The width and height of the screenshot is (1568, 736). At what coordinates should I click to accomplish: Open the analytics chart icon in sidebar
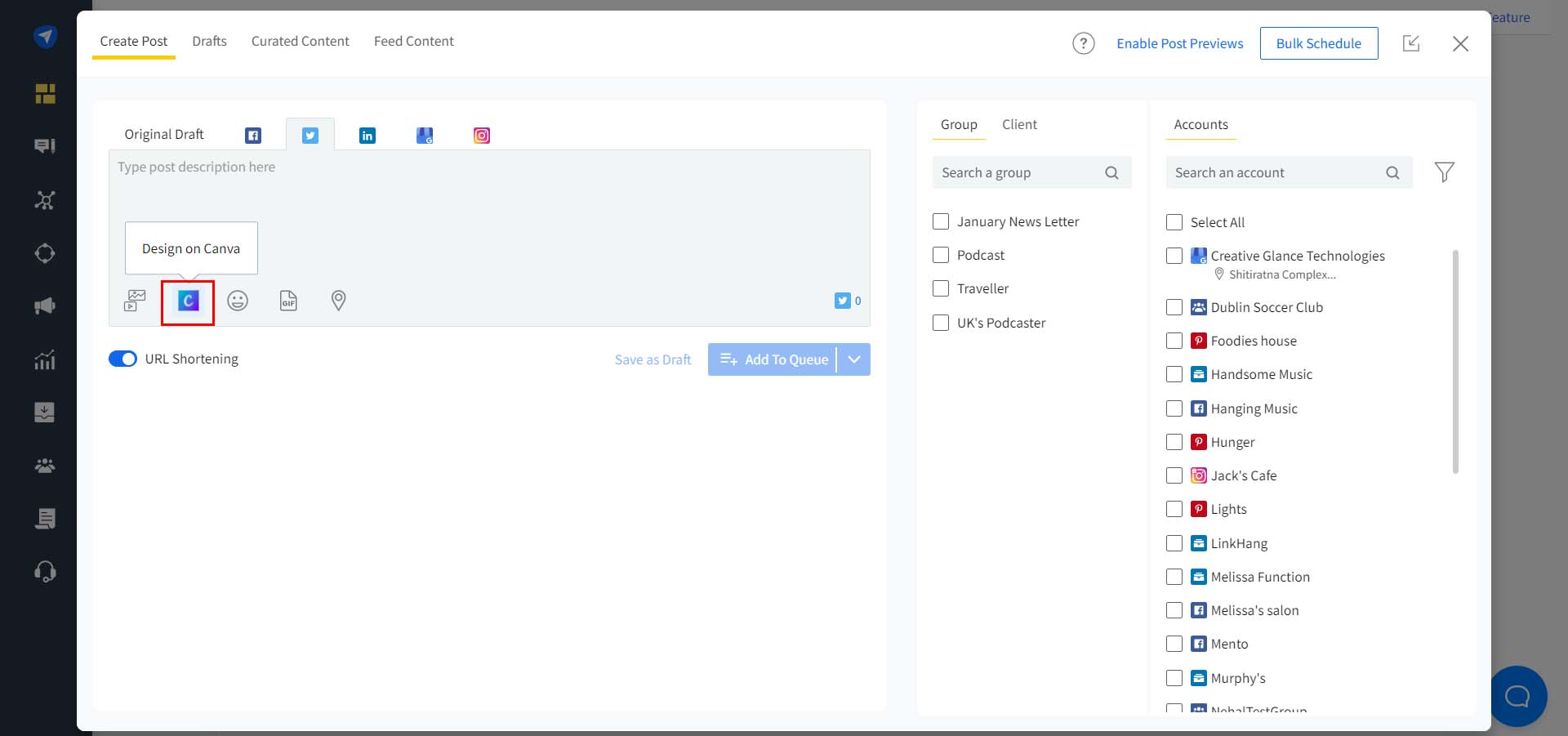pyautogui.click(x=45, y=359)
